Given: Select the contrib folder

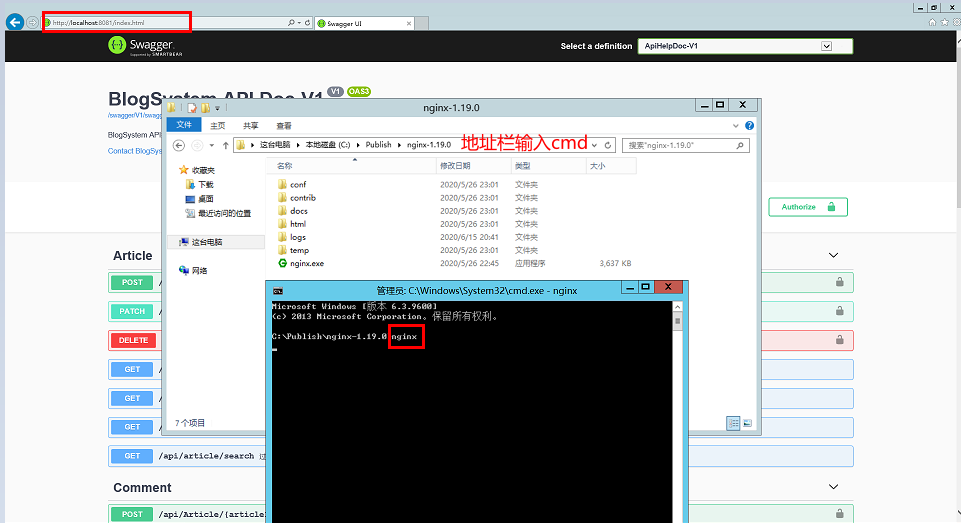Looking at the screenshot, I should click(303, 198).
